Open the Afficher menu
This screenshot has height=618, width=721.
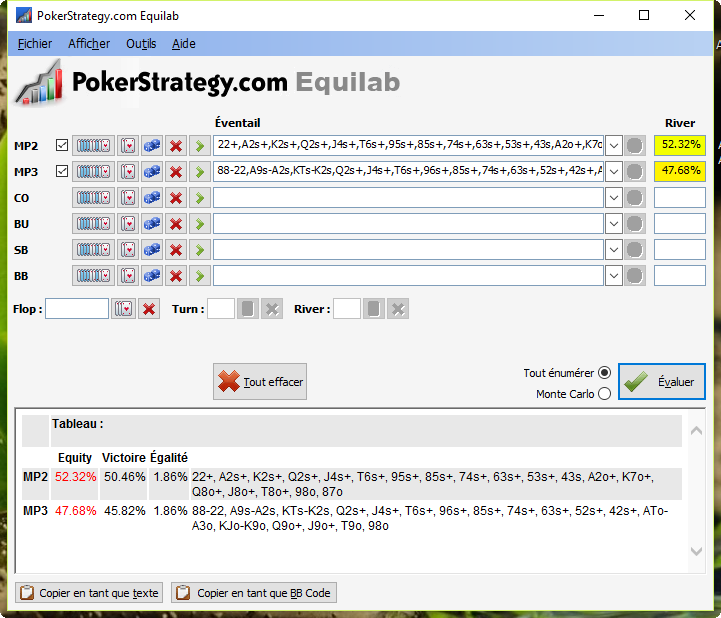click(89, 44)
